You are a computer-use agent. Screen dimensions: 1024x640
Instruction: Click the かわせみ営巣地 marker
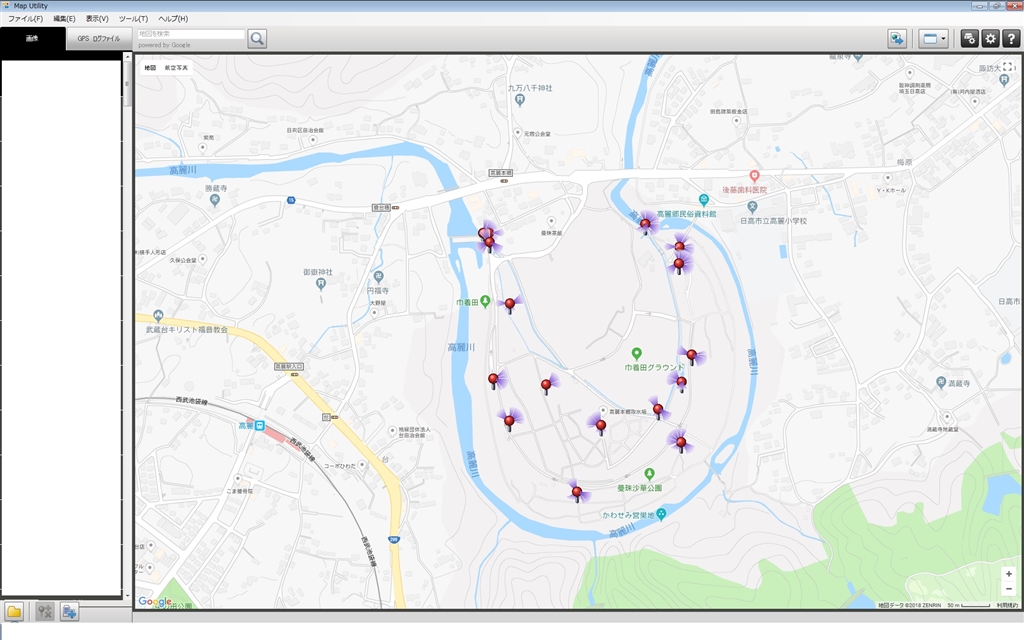pyautogui.click(x=662, y=514)
